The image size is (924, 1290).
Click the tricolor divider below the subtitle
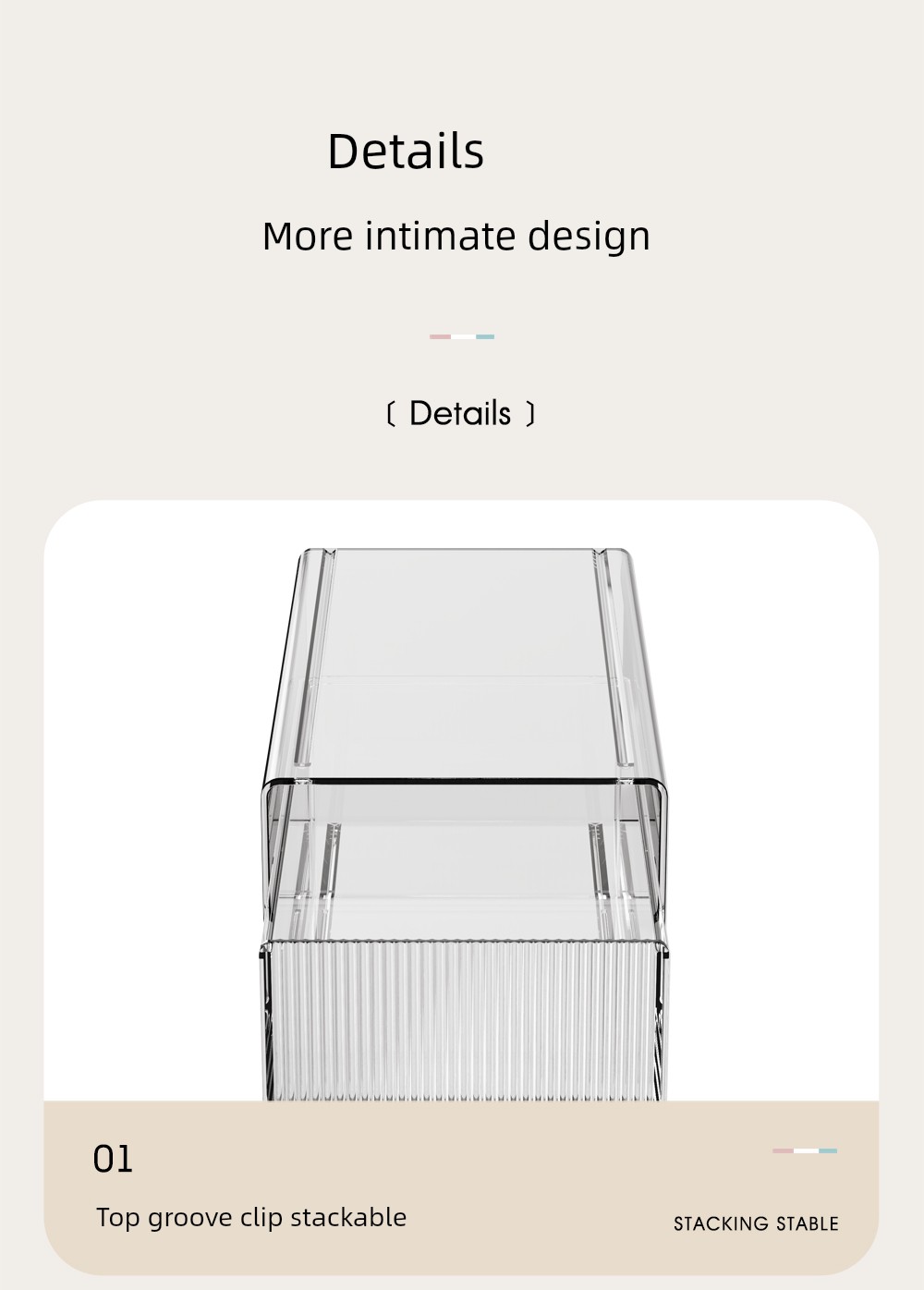click(462, 336)
